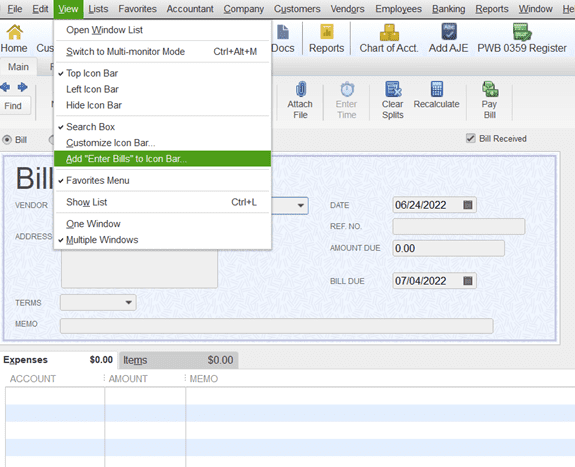Screen dimensions: 575x467
Task: Open the Vendors menu
Action: (x=347, y=9)
